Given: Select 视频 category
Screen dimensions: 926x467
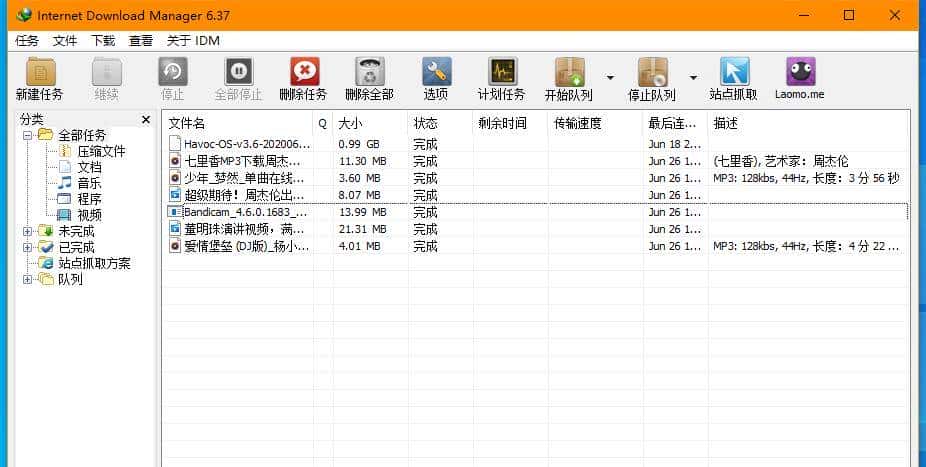Looking at the screenshot, I should pyautogui.click(x=89, y=215).
